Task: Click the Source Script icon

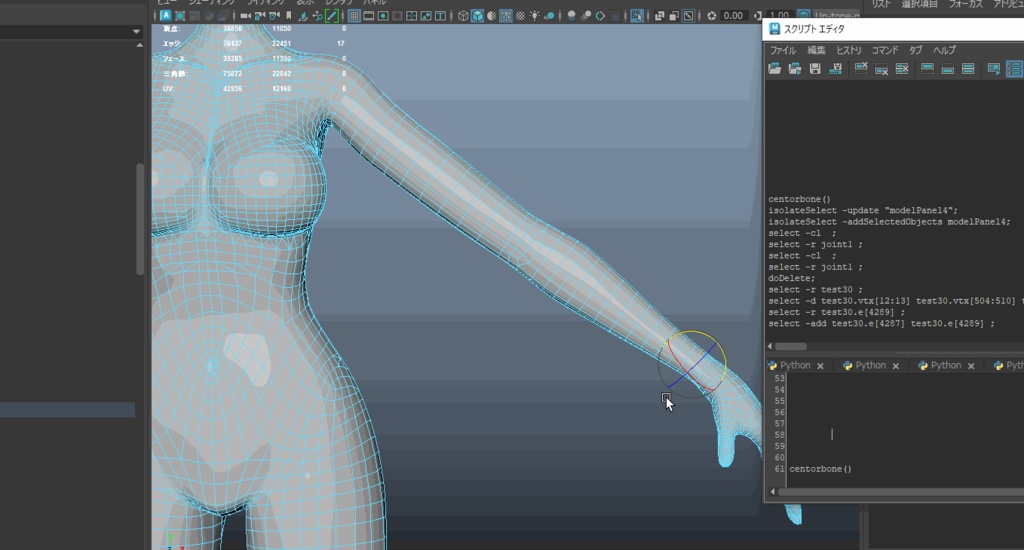Action: click(795, 69)
